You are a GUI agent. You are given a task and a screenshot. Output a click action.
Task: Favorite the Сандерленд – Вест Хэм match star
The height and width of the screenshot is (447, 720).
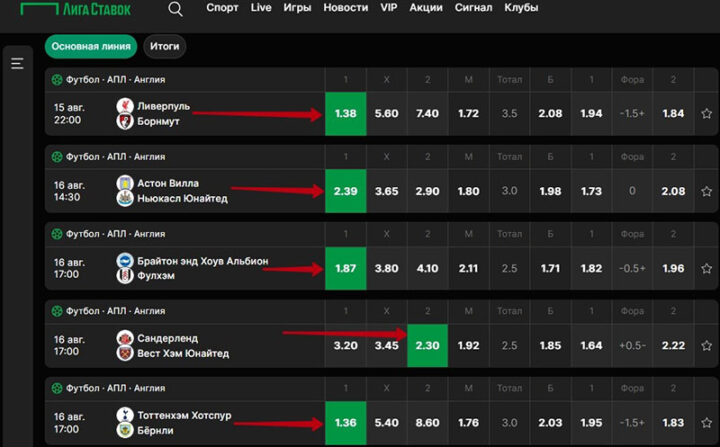coord(706,345)
